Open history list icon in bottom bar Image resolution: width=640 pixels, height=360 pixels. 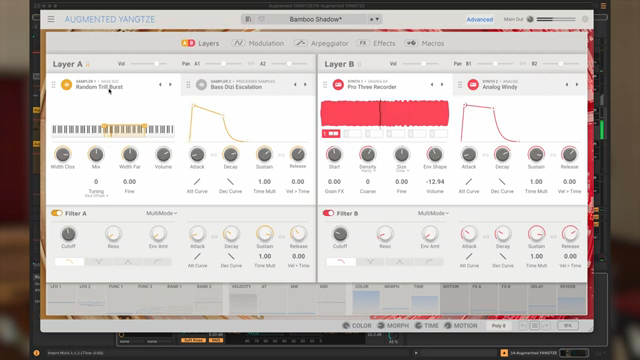pyautogui.click(x=535, y=326)
